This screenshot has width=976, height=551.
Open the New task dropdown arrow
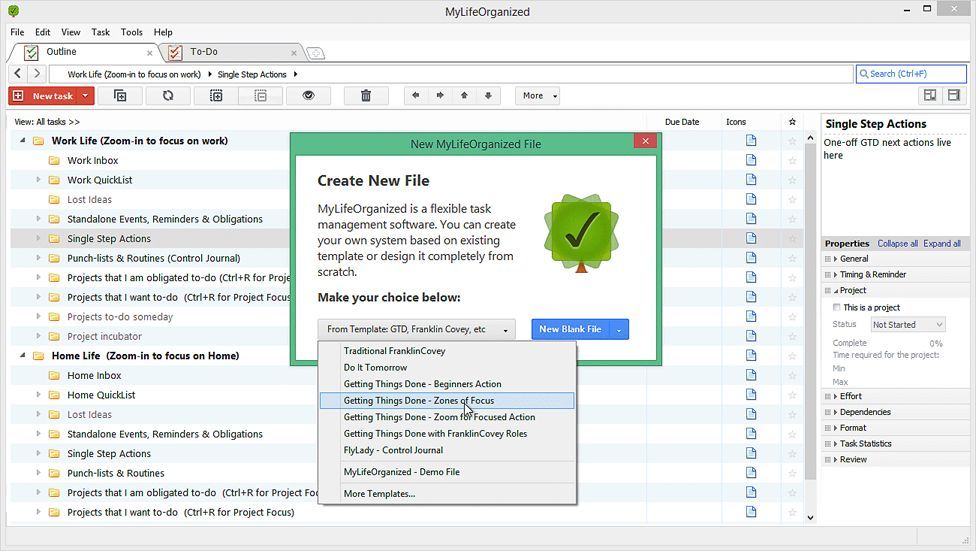(x=85, y=96)
